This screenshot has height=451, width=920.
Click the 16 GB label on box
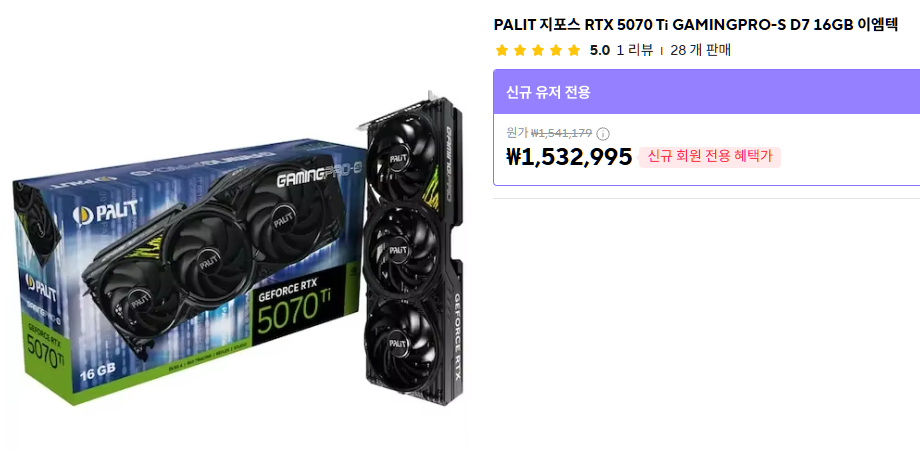tap(97, 371)
